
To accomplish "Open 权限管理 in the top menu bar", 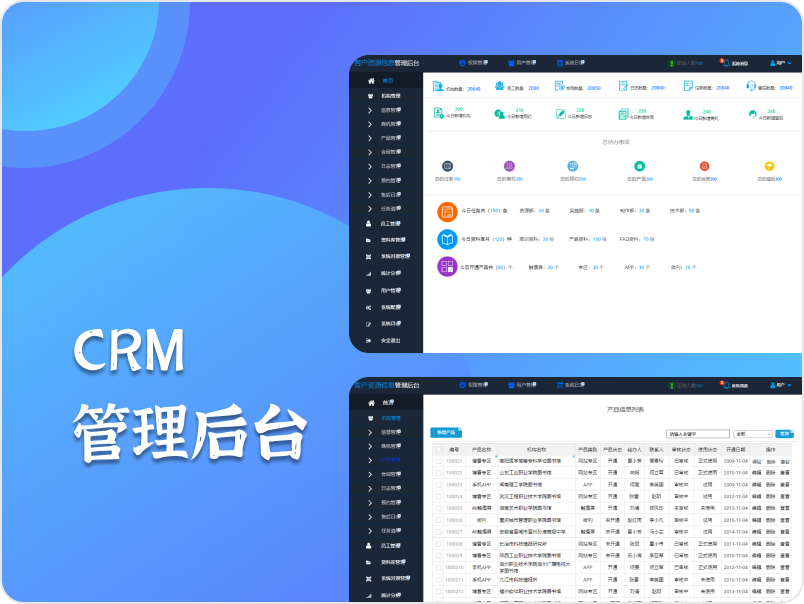I will coord(473,61).
